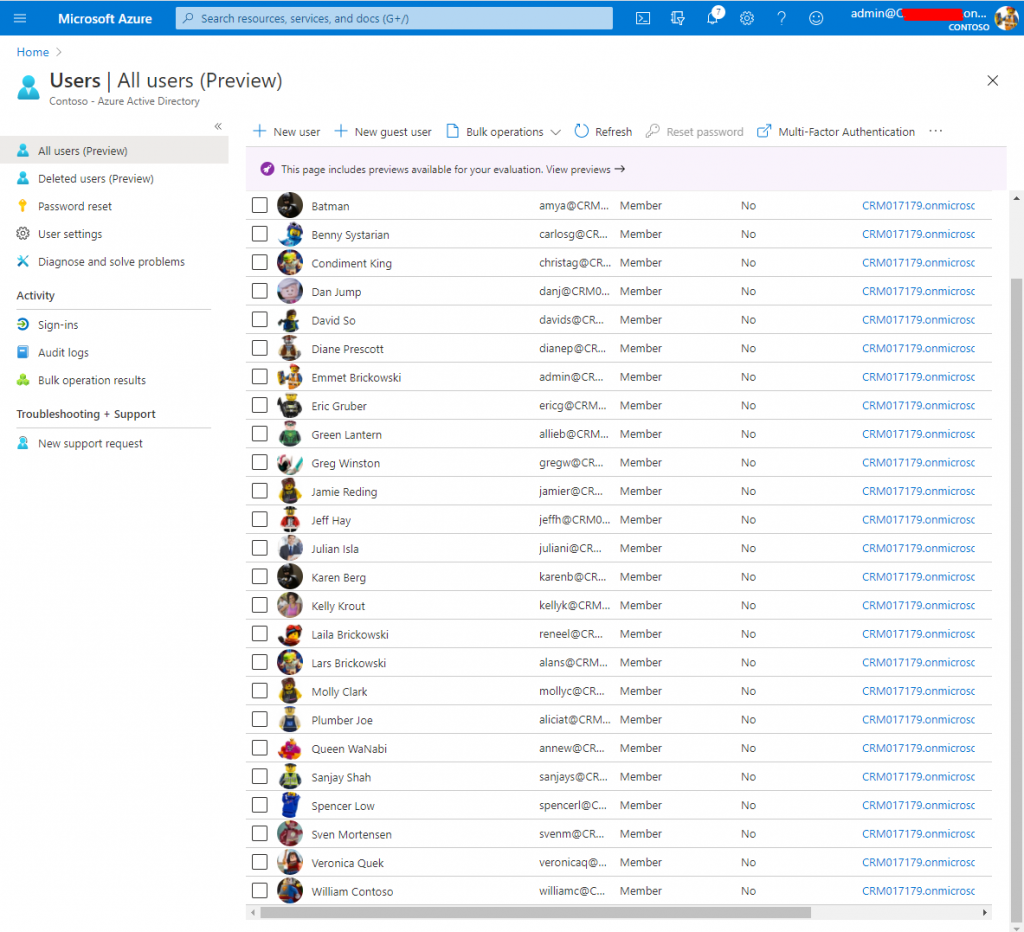This screenshot has height=932, width=1024.
Task: Check the Green Lantern row checkbox
Action: [260, 434]
